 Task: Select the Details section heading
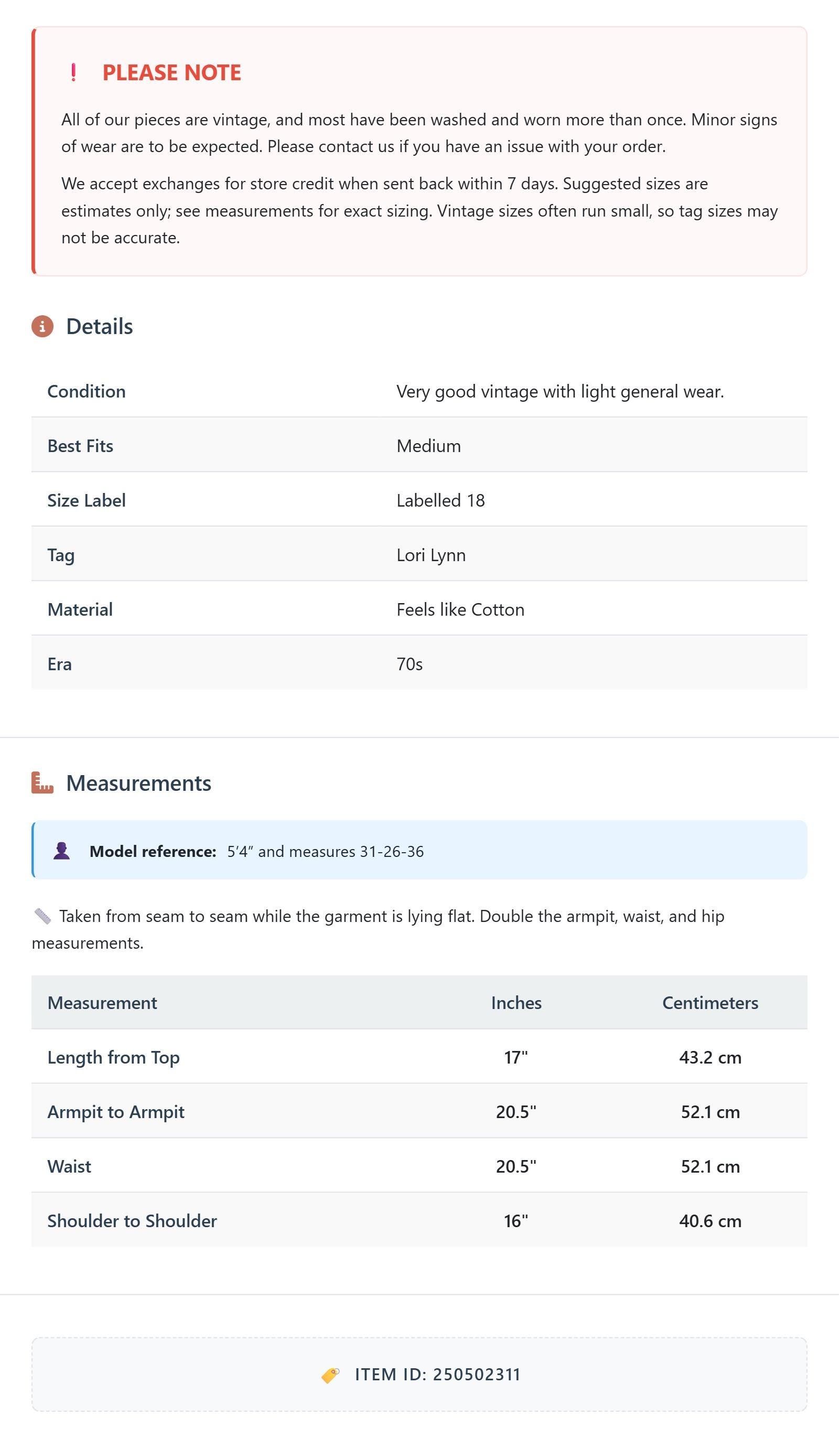tap(100, 327)
